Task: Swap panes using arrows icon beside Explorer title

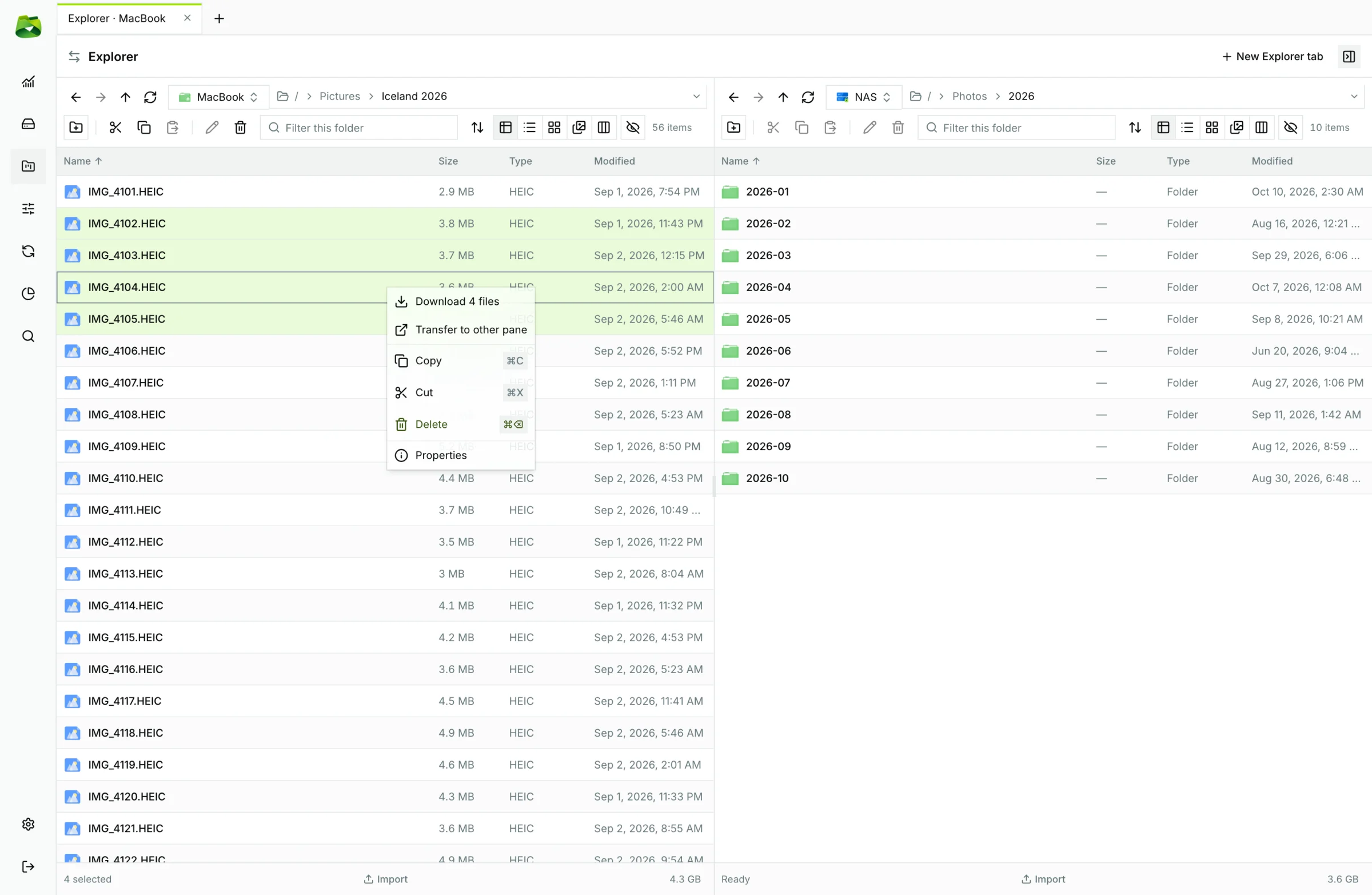Action: (74, 57)
